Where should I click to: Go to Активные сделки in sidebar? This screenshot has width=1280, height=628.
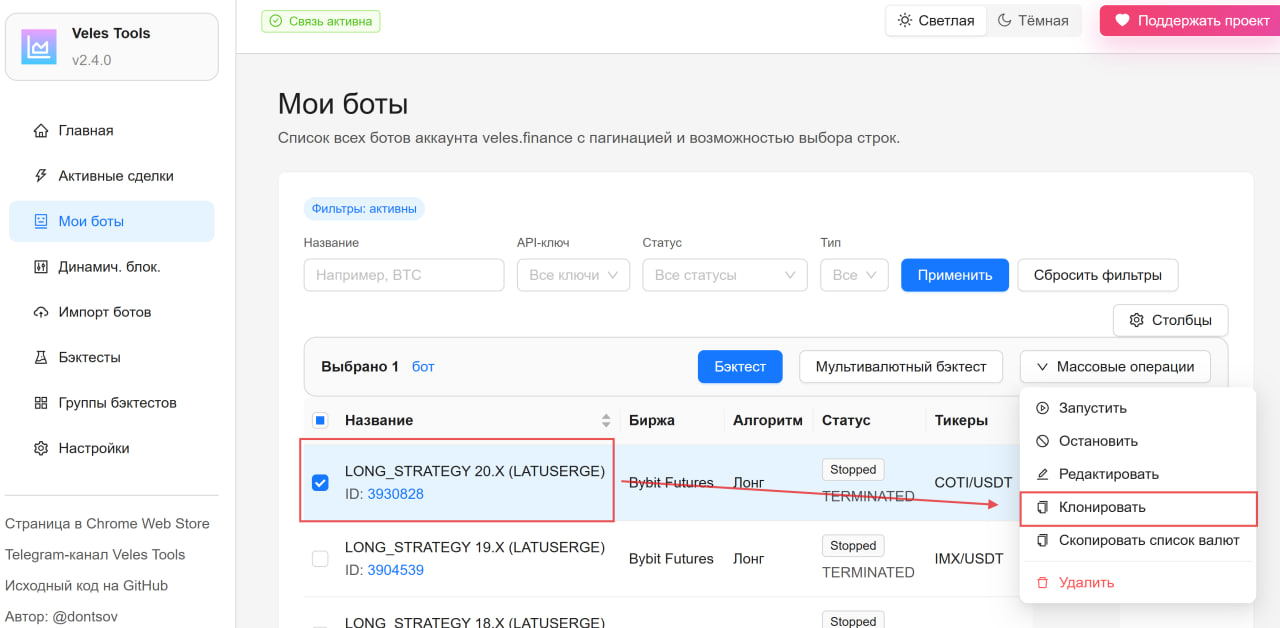point(112,176)
